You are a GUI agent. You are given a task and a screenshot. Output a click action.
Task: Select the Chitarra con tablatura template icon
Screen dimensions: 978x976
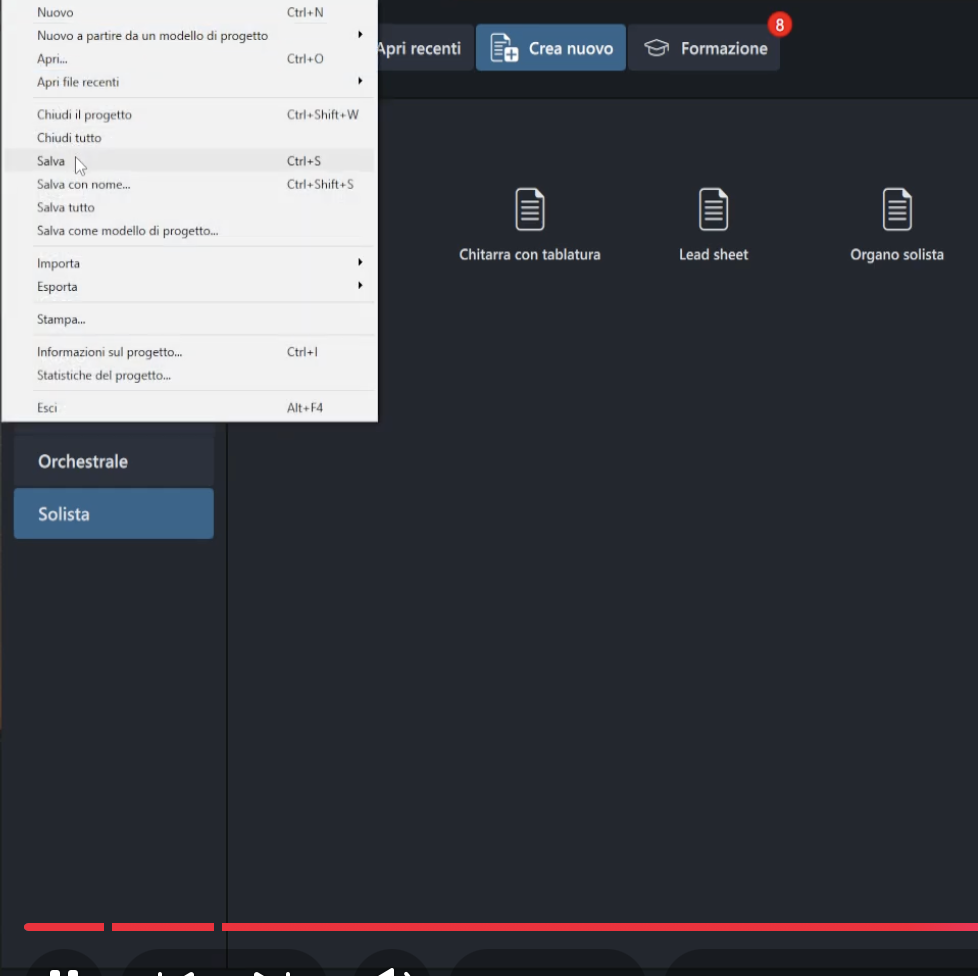point(529,209)
